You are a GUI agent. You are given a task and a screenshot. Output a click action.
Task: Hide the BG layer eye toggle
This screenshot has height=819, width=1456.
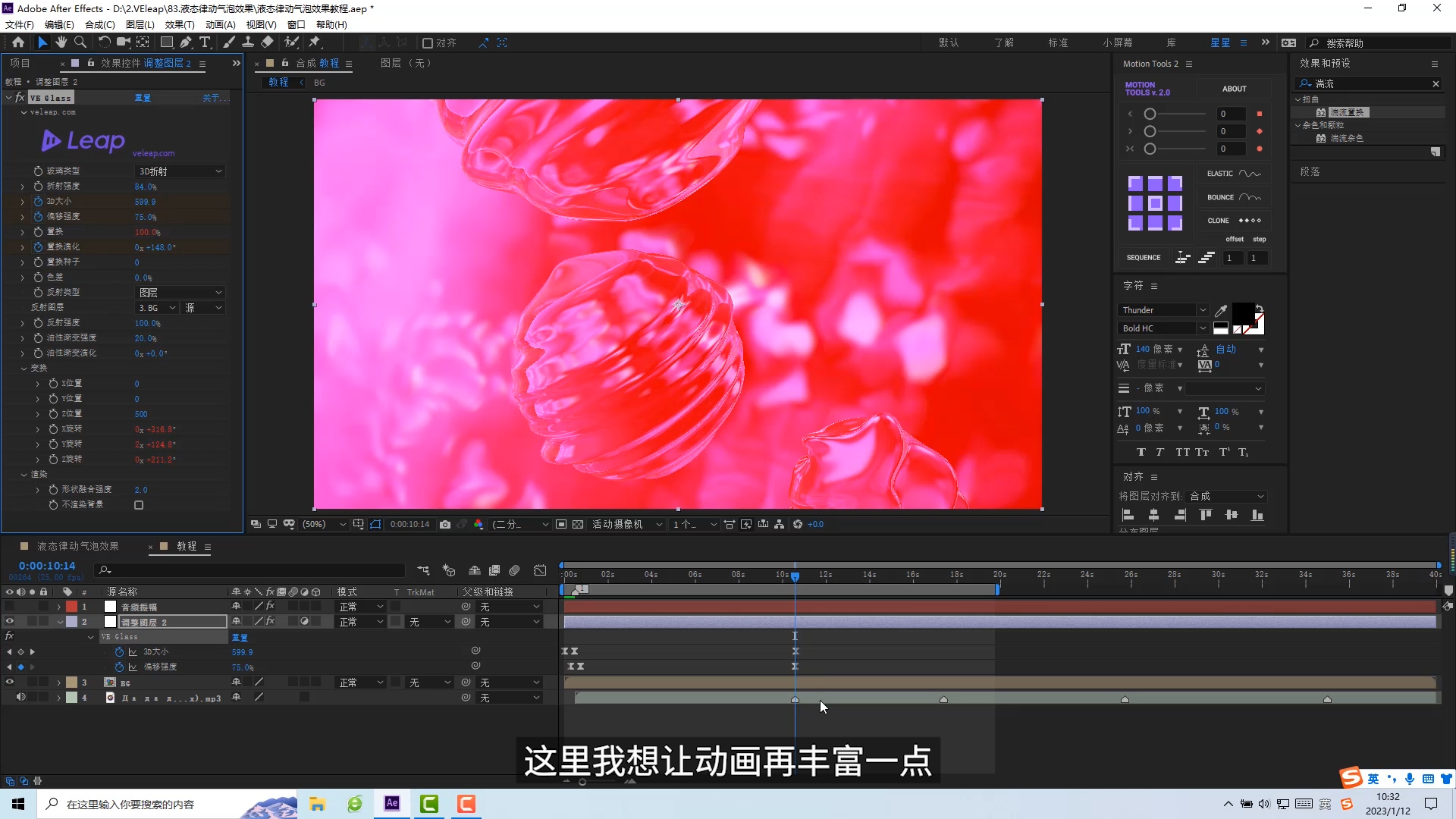tap(10, 682)
